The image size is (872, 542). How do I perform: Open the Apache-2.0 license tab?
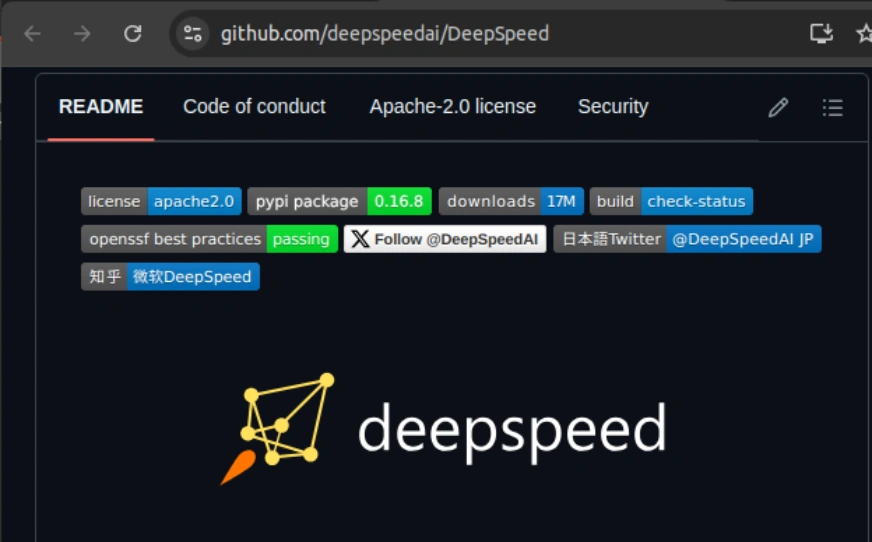pos(453,107)
